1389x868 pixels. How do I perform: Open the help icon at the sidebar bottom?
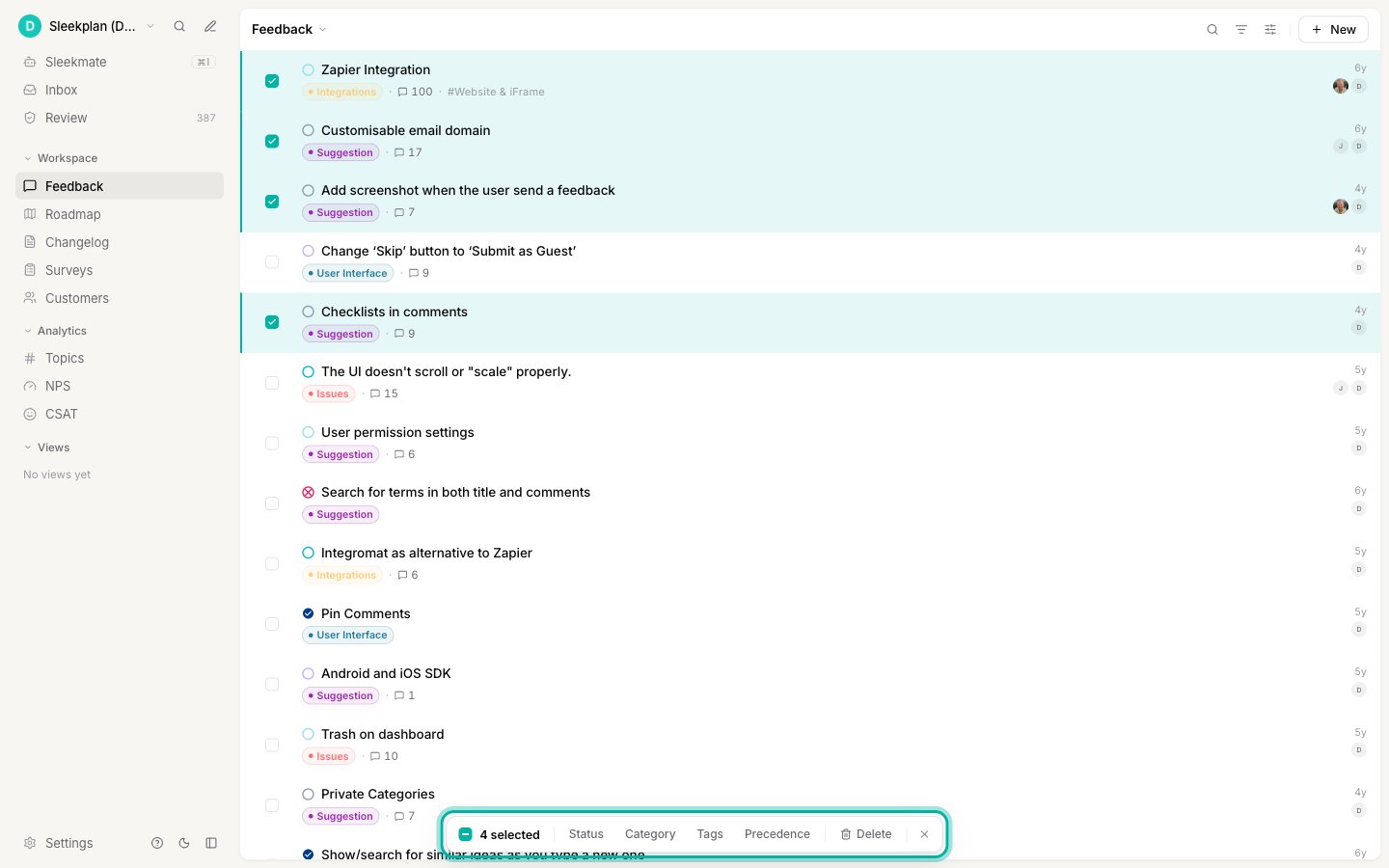157,843
